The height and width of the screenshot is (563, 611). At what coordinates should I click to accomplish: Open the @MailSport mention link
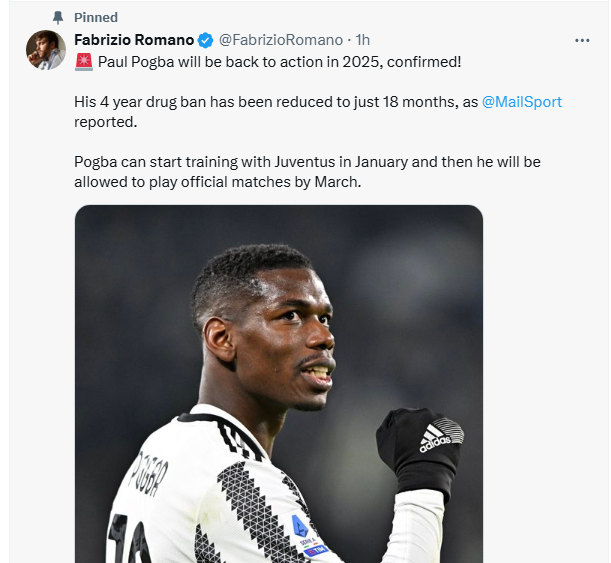(x=522, y=102)
